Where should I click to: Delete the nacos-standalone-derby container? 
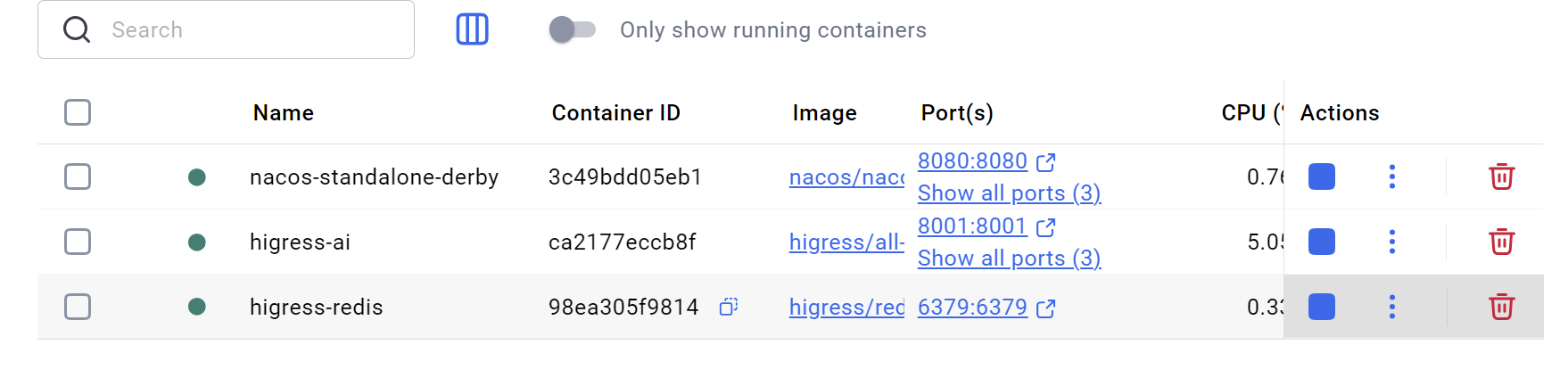[x=1501, y=177]
